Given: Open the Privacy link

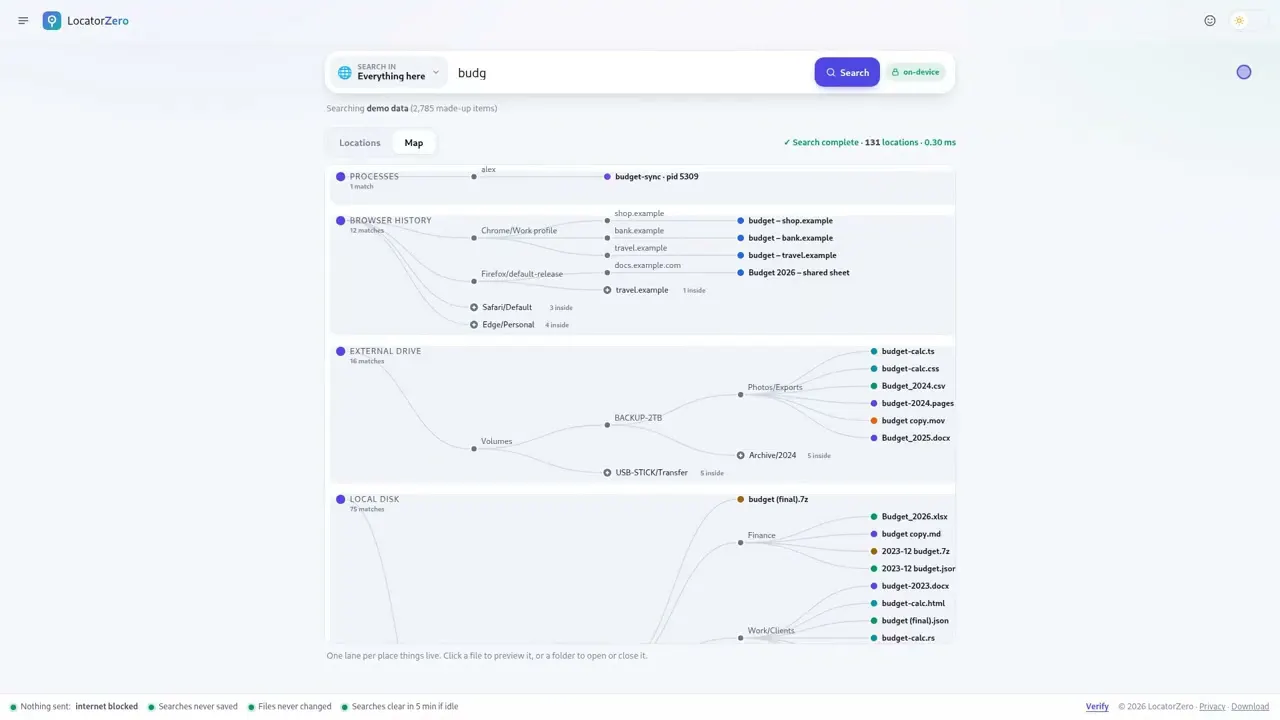Looking at the screenshot, I should [1212, 707].
